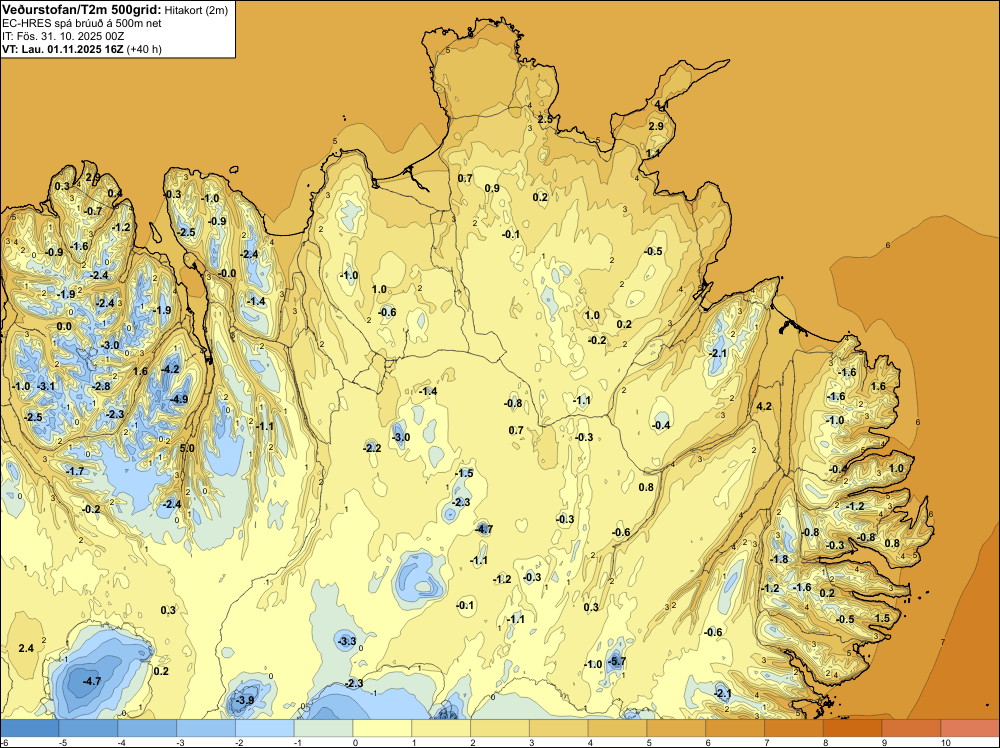
Task: Click the legend color band between 6 and 7
Action: pos(735,728)
